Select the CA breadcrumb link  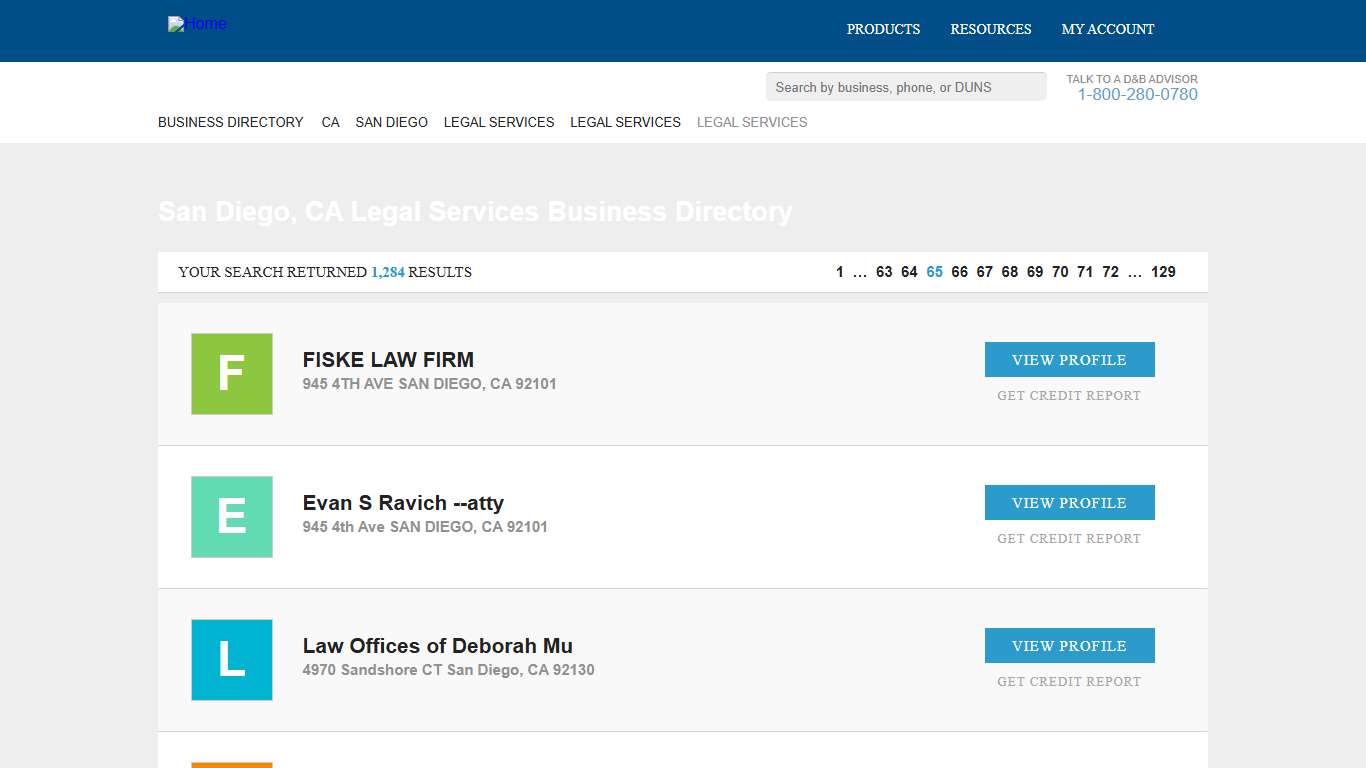point(330,122)
